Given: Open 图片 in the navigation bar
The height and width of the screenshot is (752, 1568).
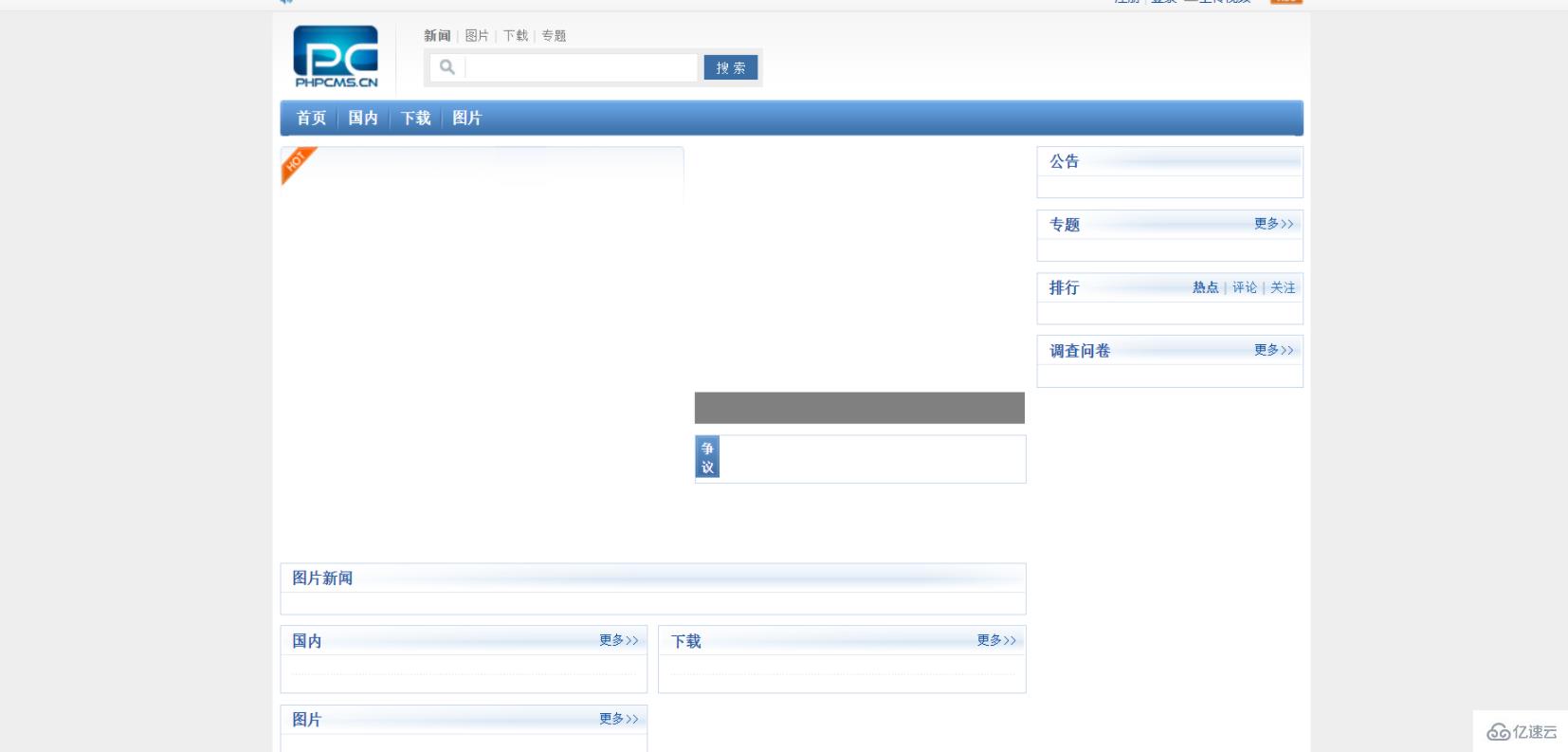Looking at the screenshot, I should tap(467, 118).
